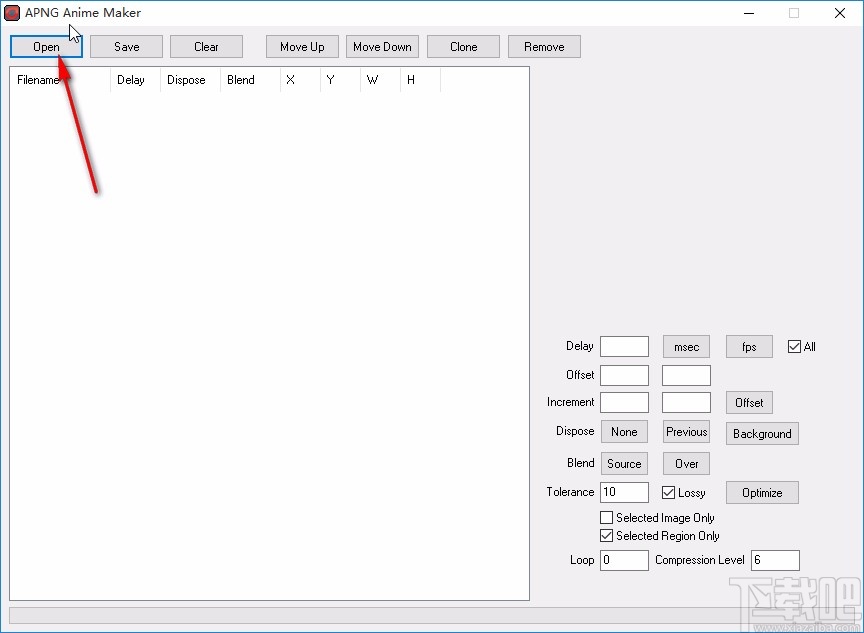Move the selected frame up
Screen dimensions: 864x633
(x=302, y=46)
